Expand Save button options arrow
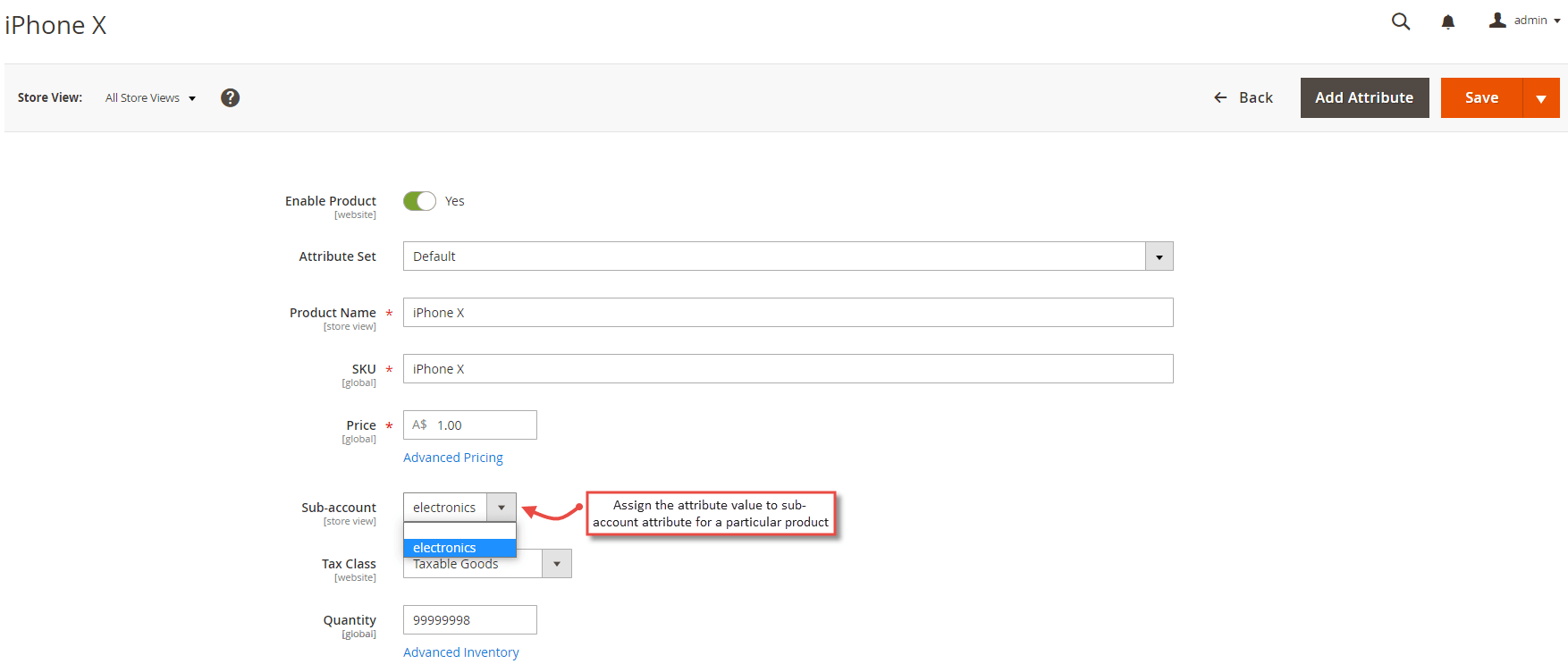Viewport: 1568px width, 664px height. (x=1541, y=98)
